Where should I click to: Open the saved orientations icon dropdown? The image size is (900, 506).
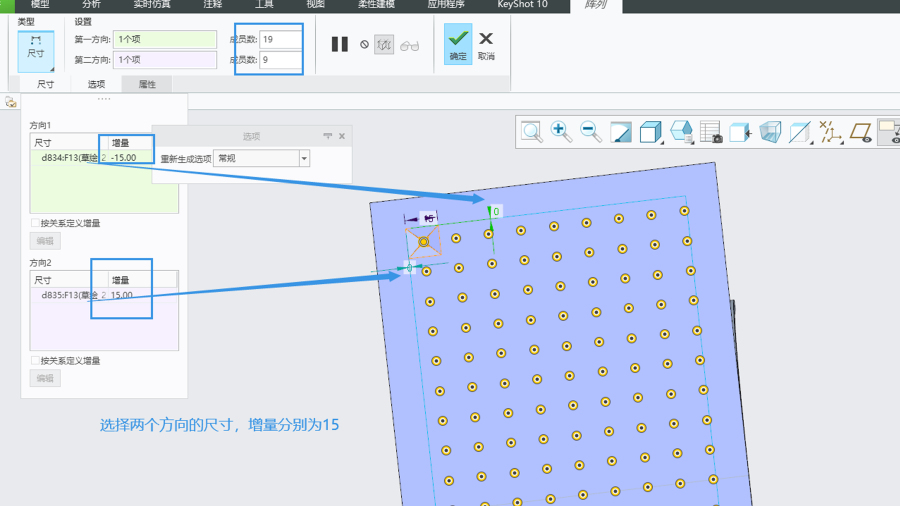click(681, 132)
